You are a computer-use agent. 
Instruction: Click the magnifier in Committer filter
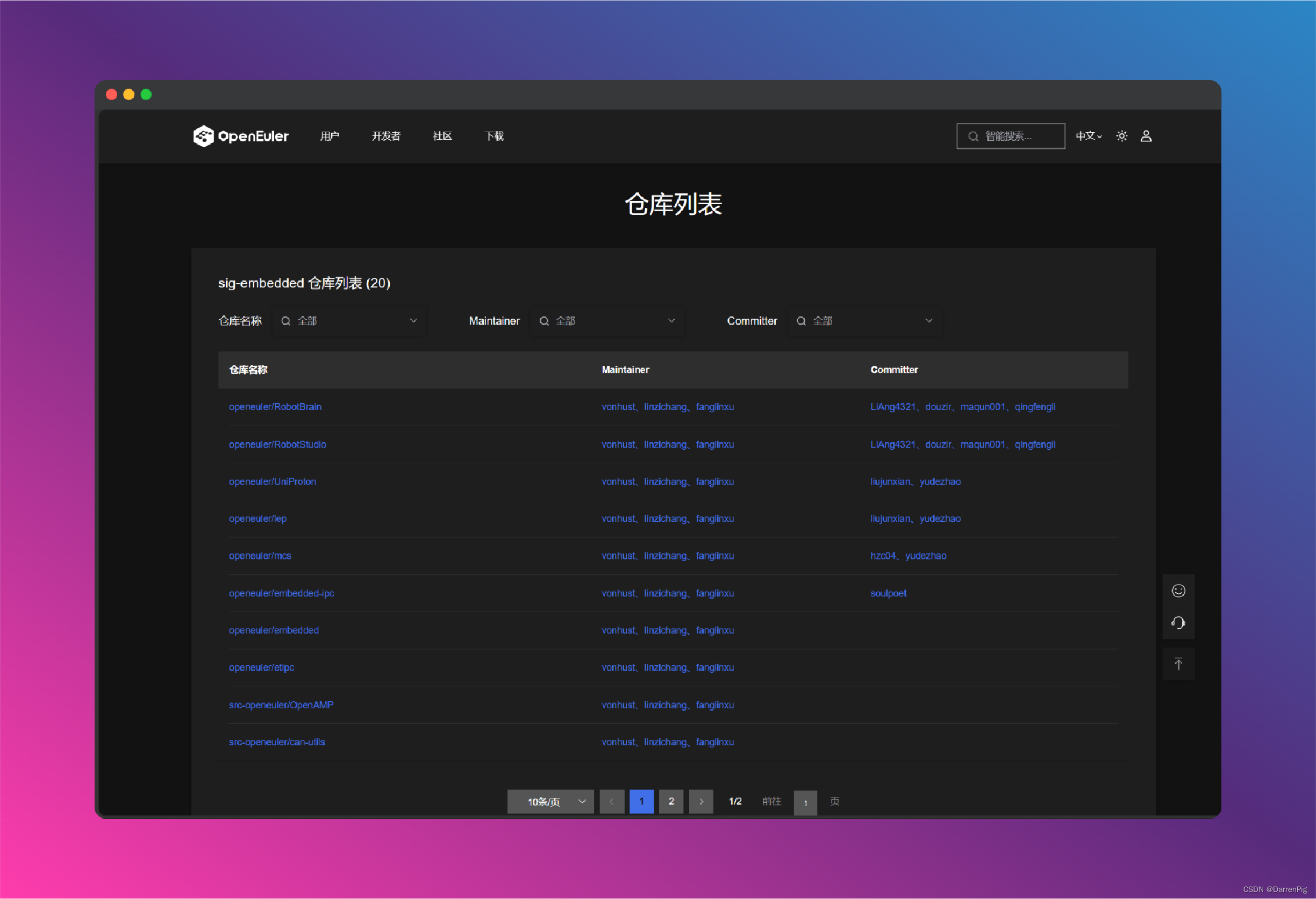[x=801, y=321]
